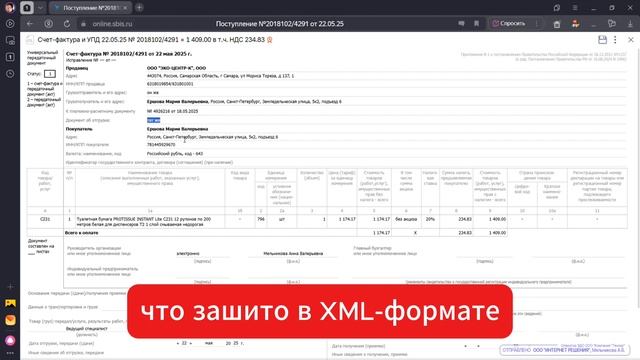Open a new browser tab
The width and height of the screenshot is (640, 360).
coord(139,7)
